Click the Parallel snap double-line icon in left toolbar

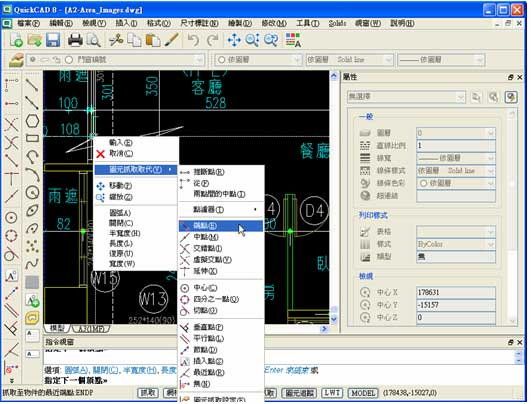[12, 310]
